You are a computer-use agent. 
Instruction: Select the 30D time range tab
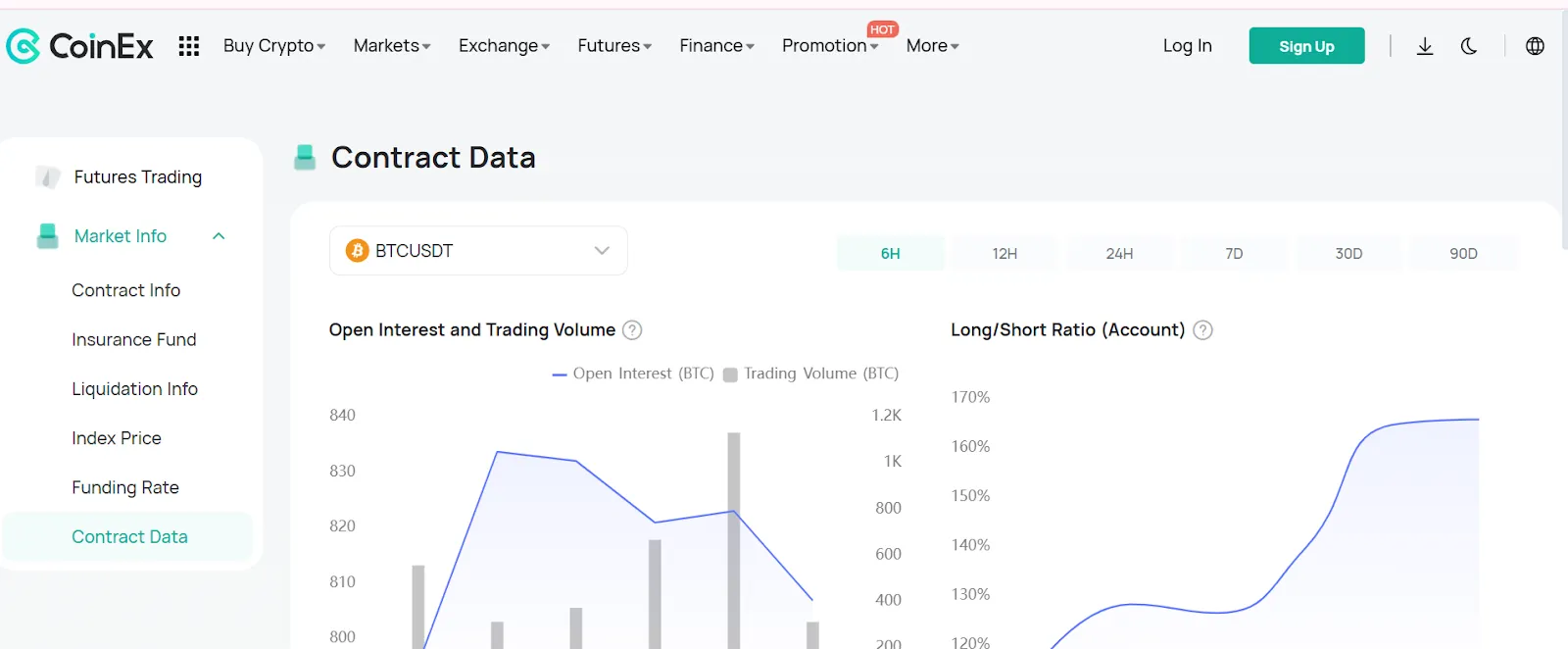coord(1348,253)
